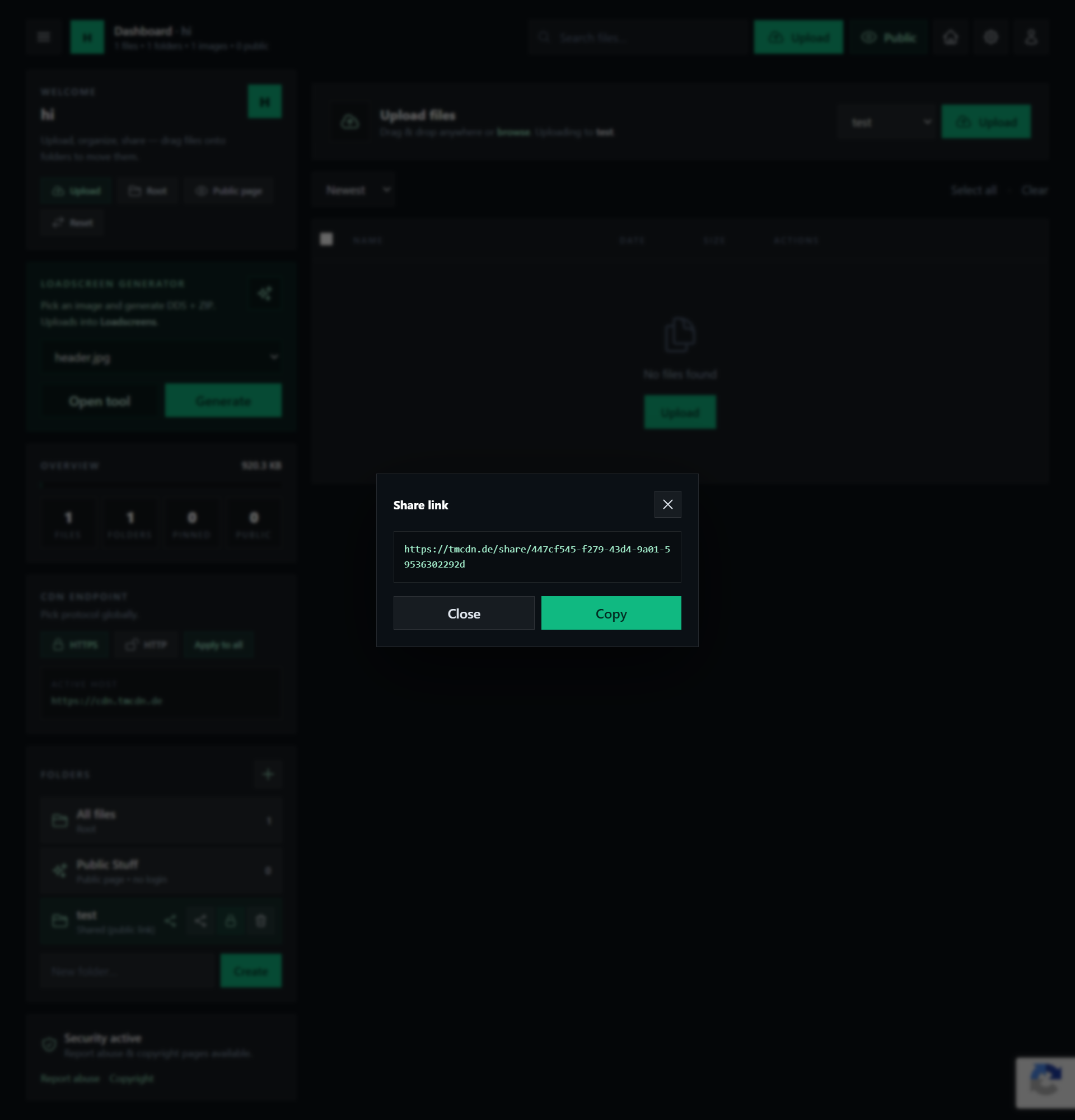Close the Share link dialog with X
Viewport: 1075px width, 1120px height.
click(667, 504)
